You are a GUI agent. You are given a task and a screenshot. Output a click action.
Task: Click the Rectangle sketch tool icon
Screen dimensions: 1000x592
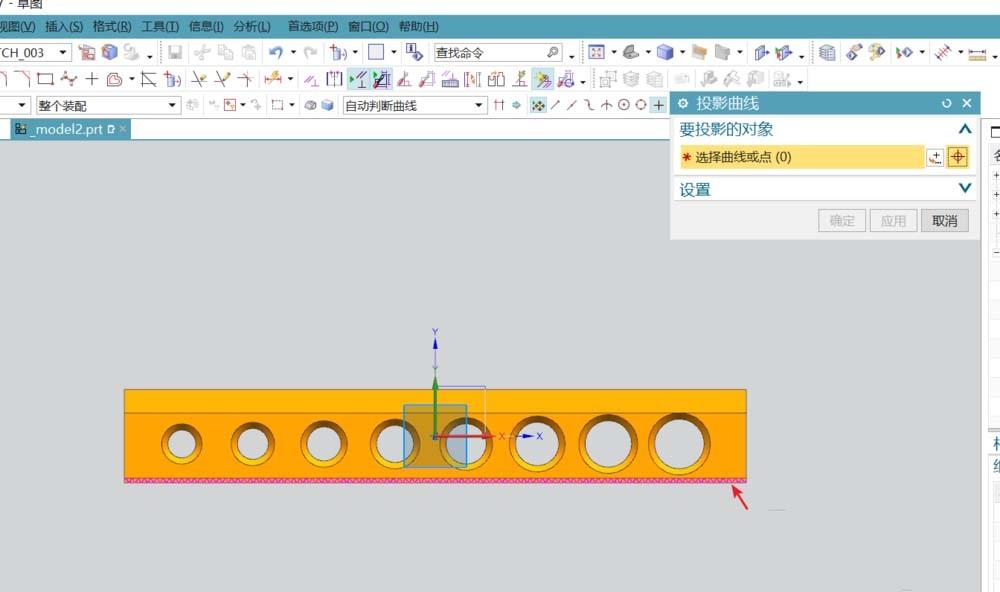click(44, 78)
